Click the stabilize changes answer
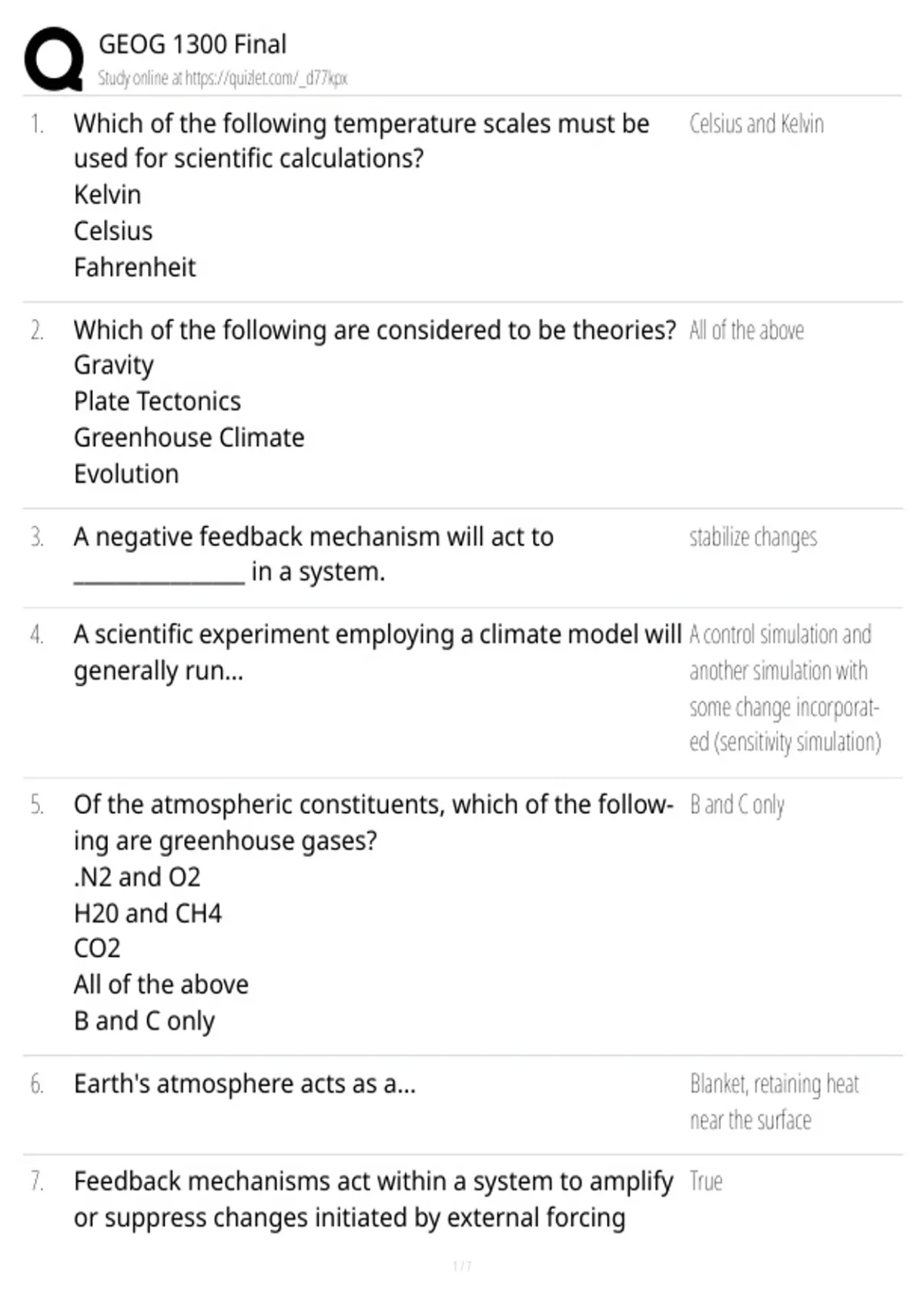The width and height of the screenshot is (924, 1309). point(753,537)
